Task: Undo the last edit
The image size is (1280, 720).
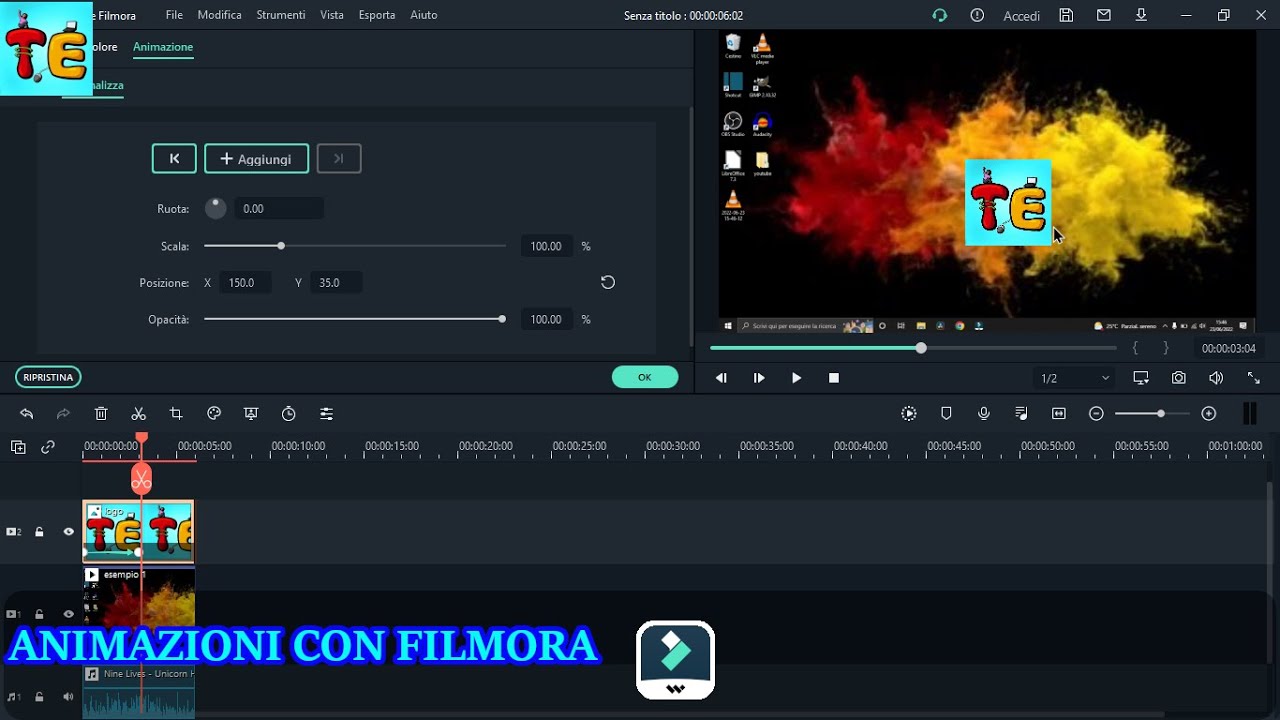Action: pyautogui.click(x=26, y=414)
